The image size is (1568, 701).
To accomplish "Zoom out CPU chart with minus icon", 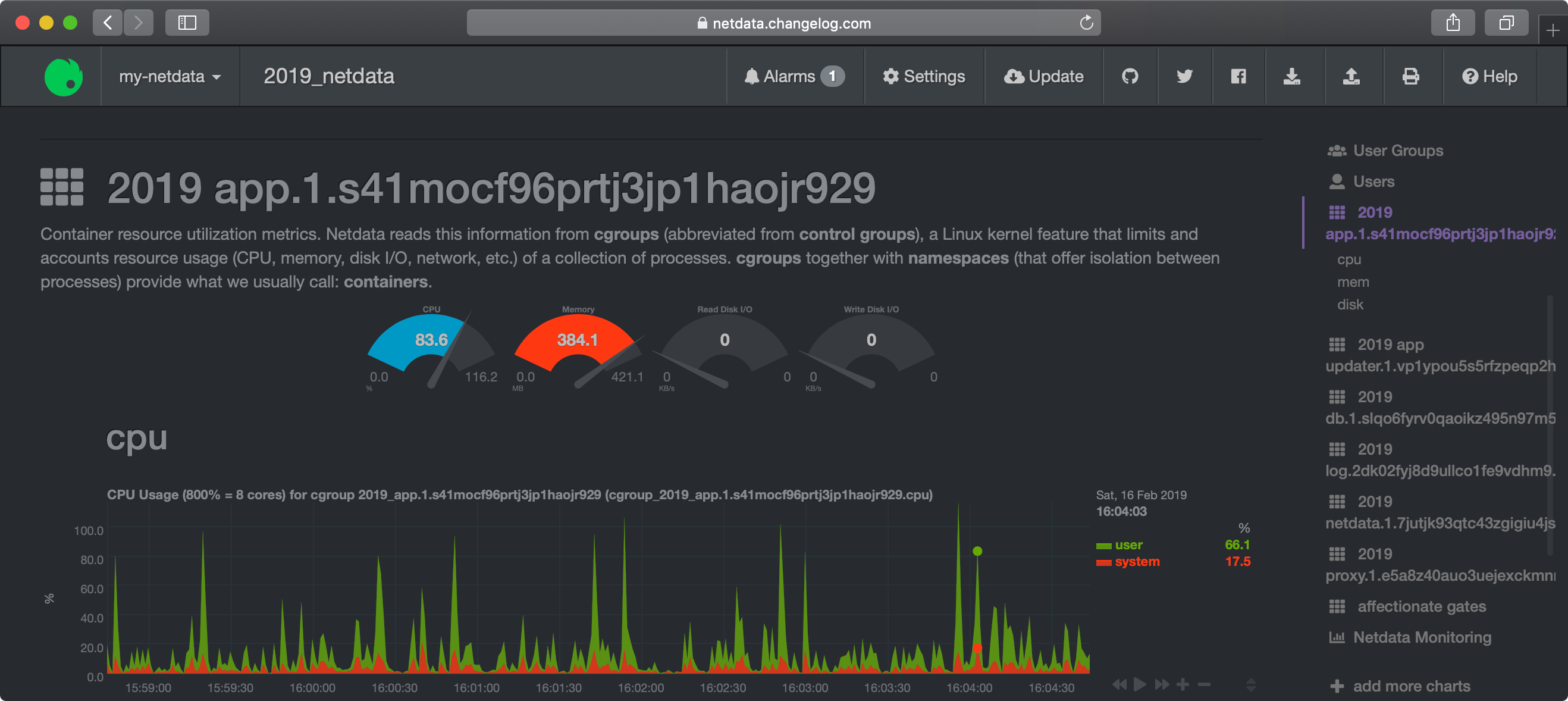I will pyautogui.click(x=1204, y=684).
